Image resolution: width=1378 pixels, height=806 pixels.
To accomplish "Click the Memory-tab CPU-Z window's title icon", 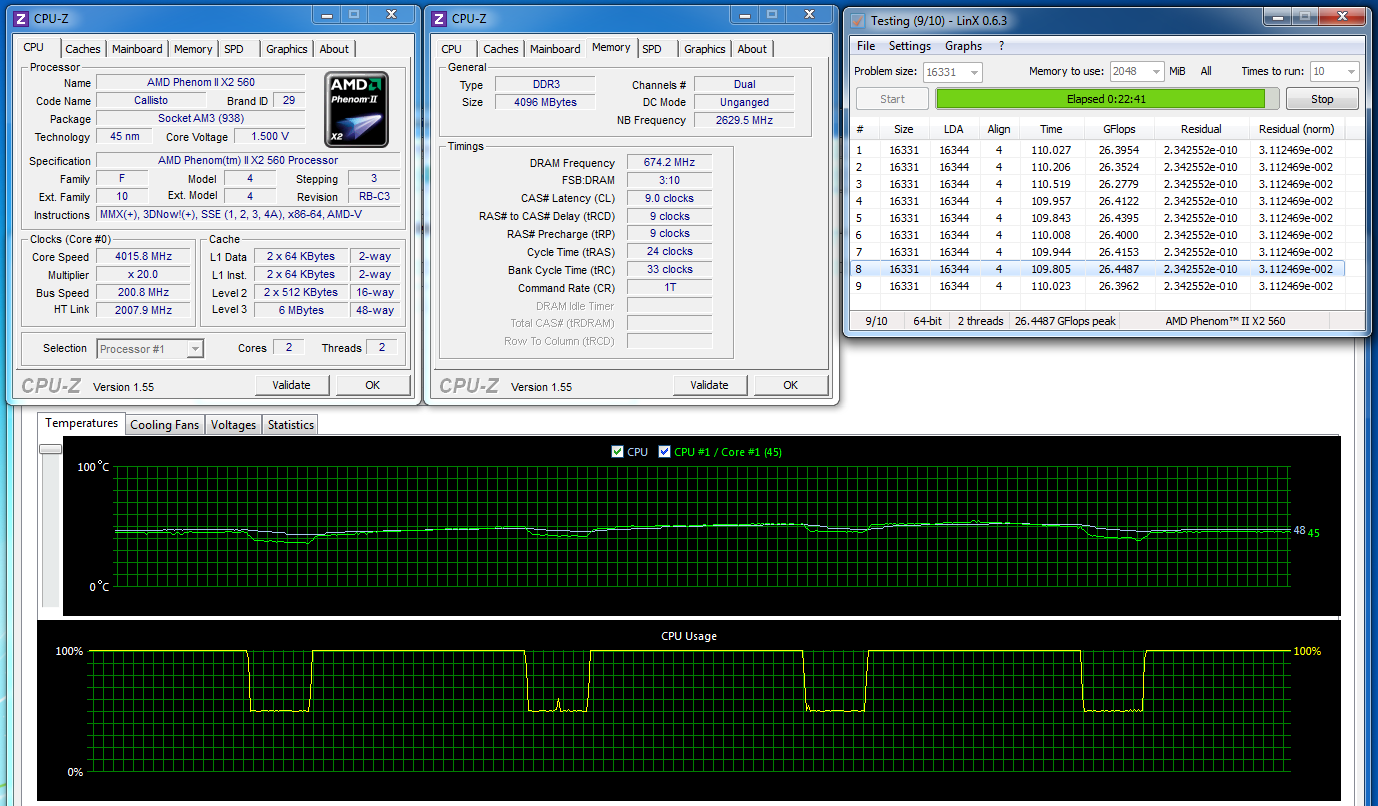I will click(439, 18).
